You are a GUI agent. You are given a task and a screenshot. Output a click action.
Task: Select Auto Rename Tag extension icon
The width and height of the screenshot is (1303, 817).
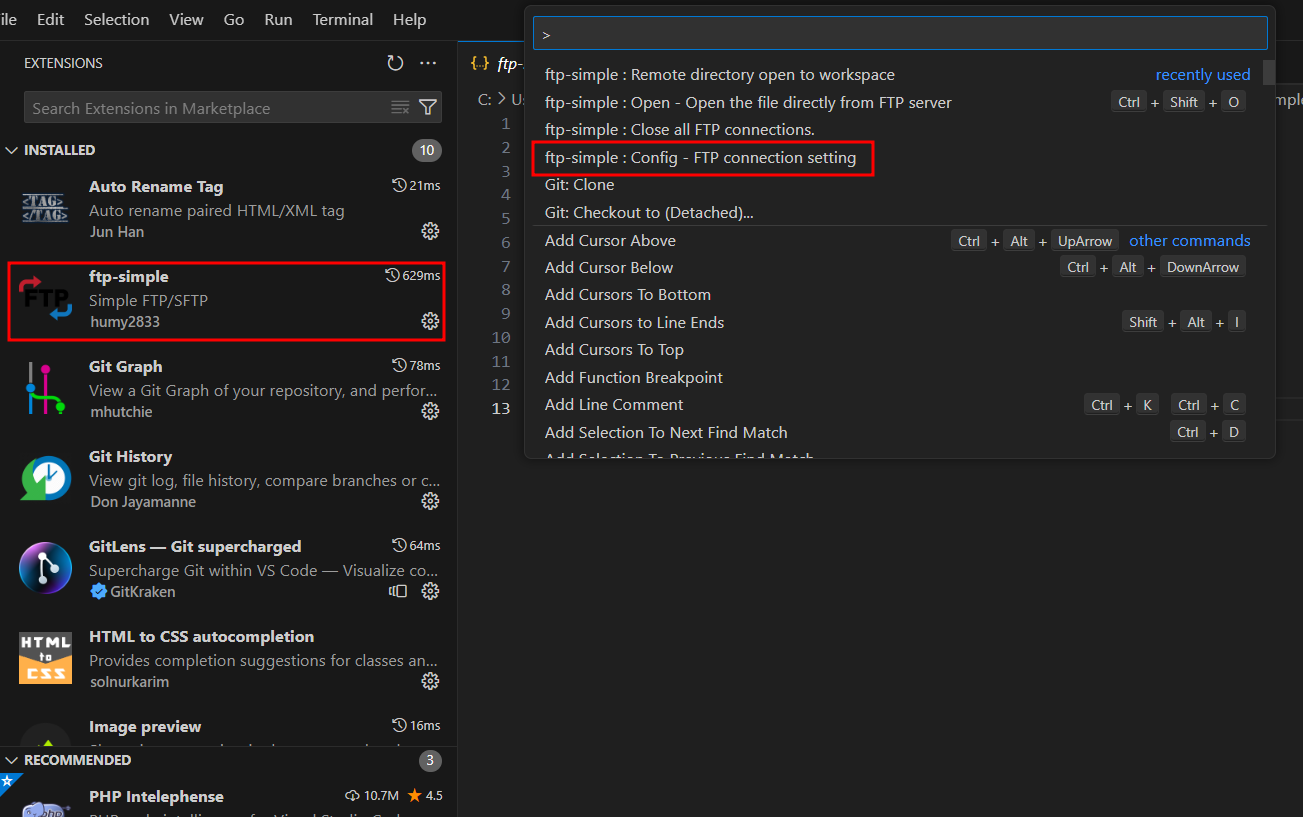pyautogui.click(x=45, y=208)
